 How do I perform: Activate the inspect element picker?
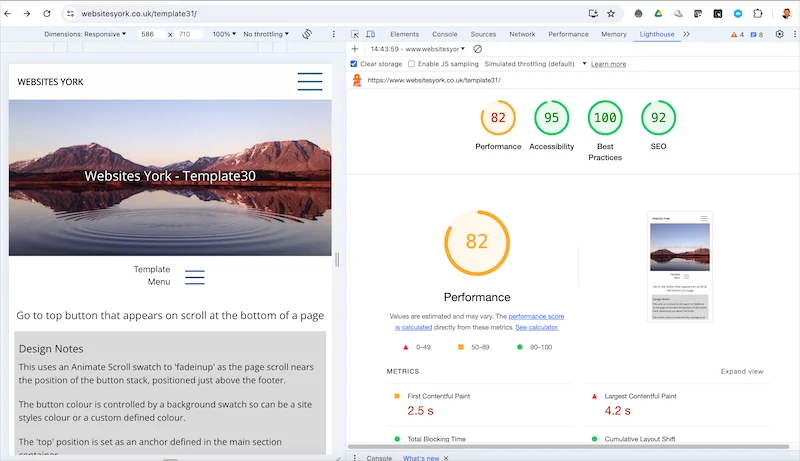coord(355,34)
